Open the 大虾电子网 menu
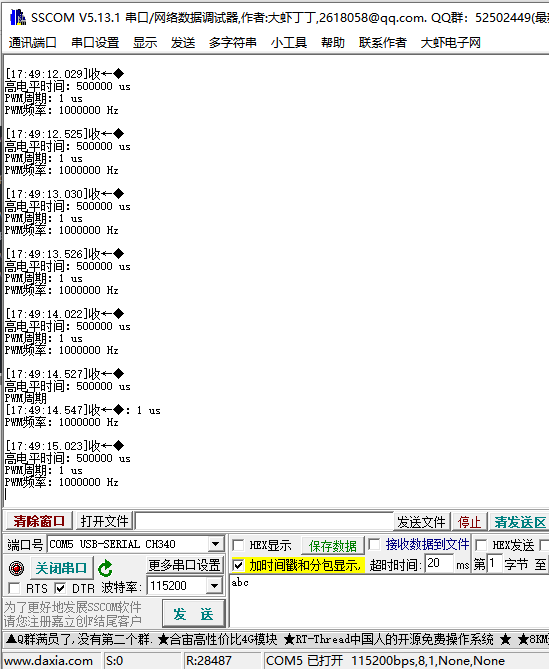 coord(450,43)
